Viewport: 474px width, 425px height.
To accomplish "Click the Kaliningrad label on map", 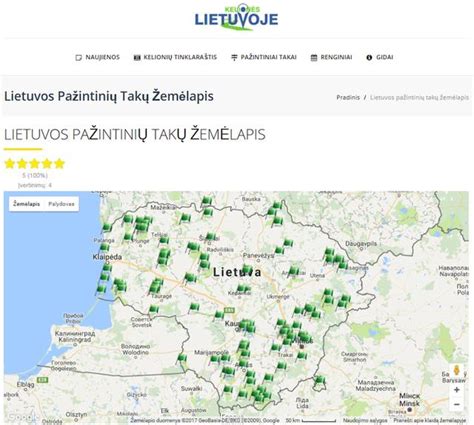I will click(75, 337).
